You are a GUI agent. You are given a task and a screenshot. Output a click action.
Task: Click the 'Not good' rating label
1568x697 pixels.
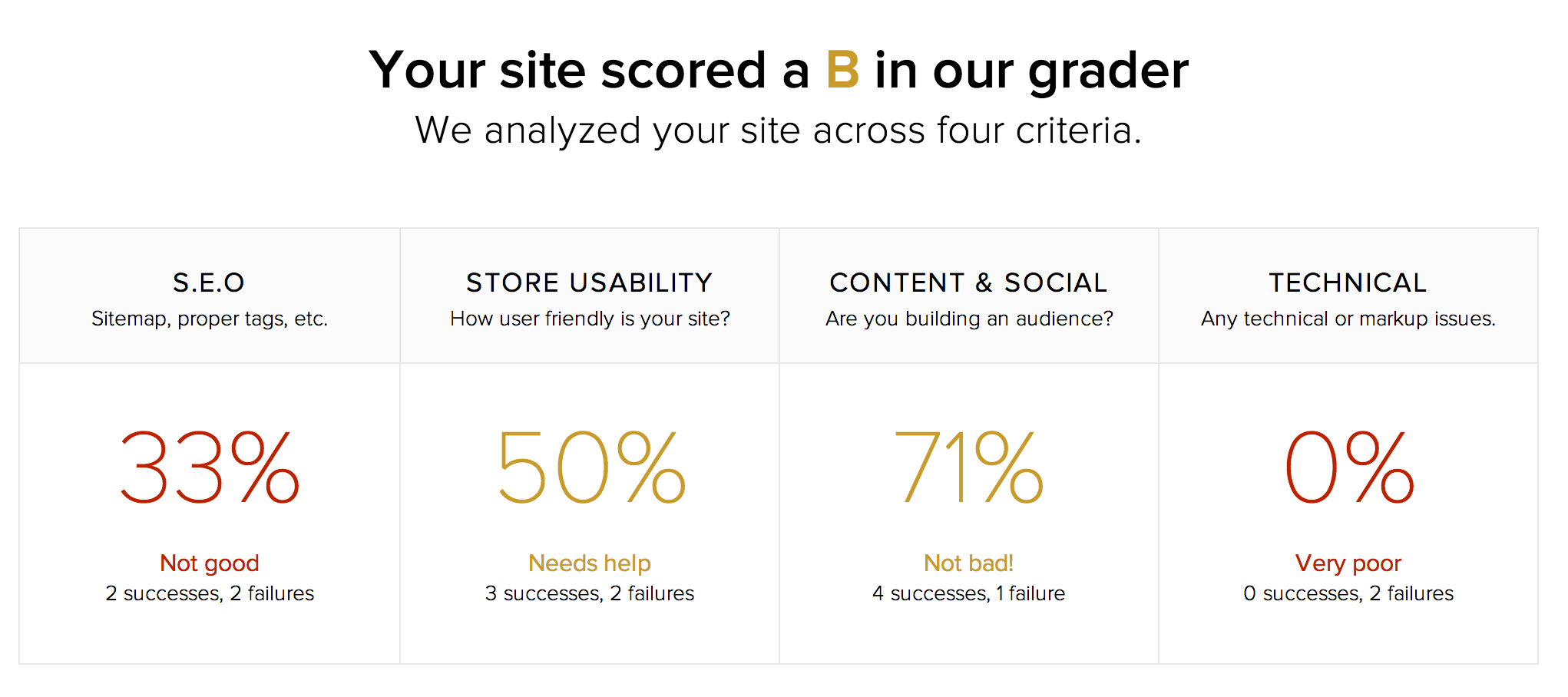tap(209, 563)
